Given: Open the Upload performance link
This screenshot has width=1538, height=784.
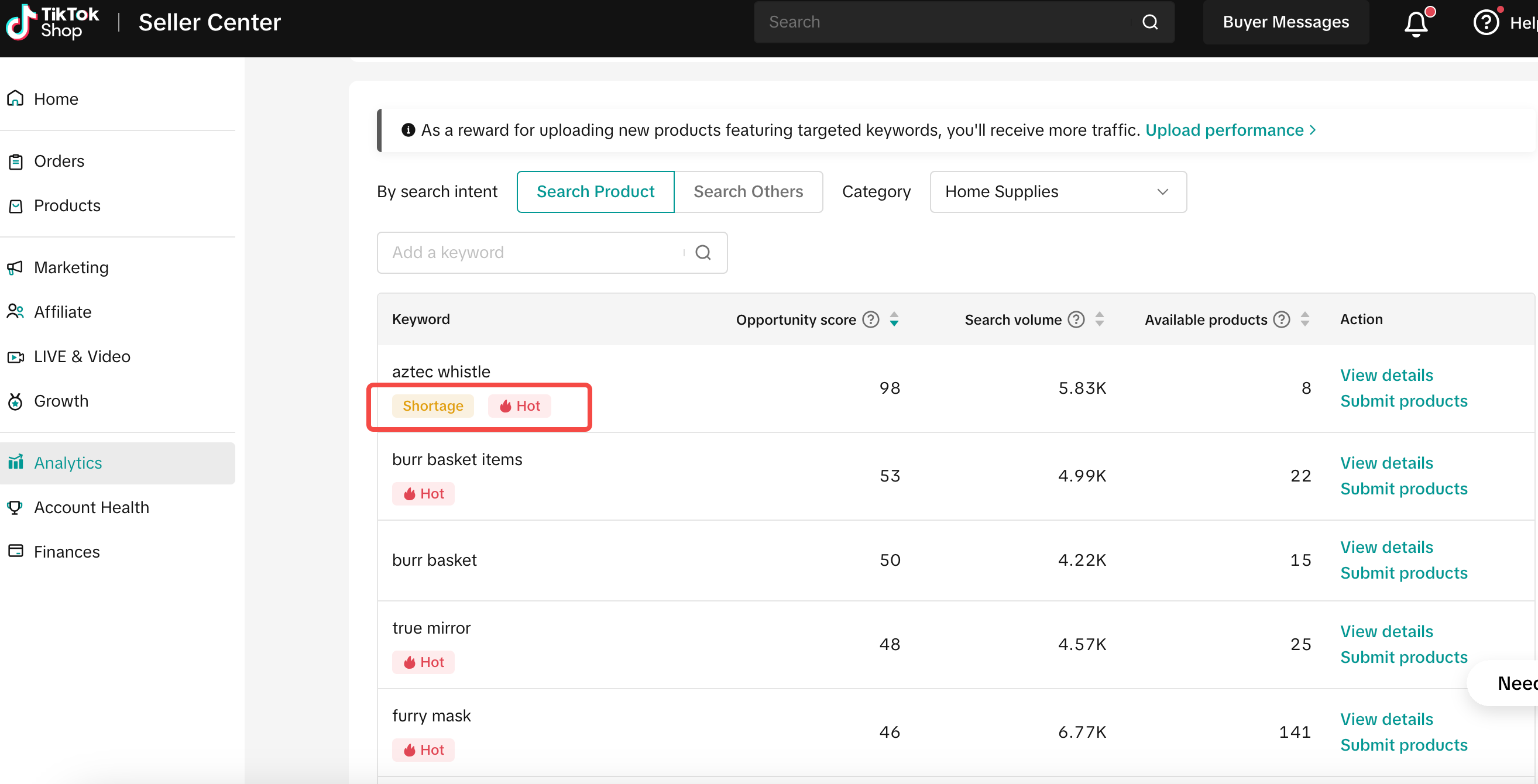Looking at the screenshot, I should [1230, 130].
